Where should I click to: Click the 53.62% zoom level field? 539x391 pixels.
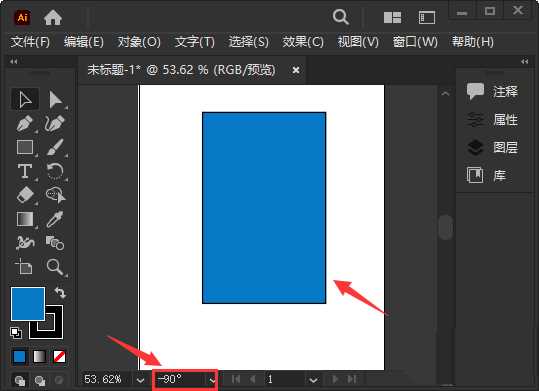(x=106, y=379)
